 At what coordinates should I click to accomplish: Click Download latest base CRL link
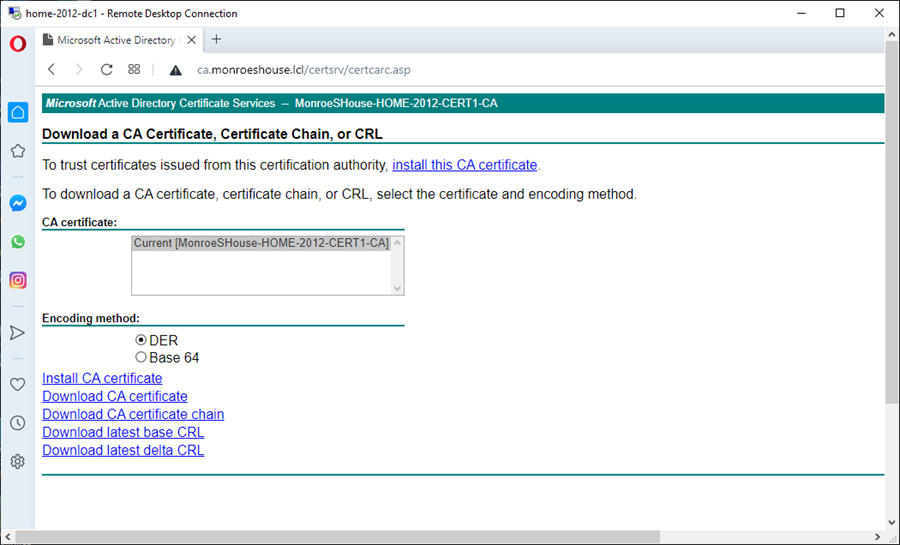(x=123, y=433)
